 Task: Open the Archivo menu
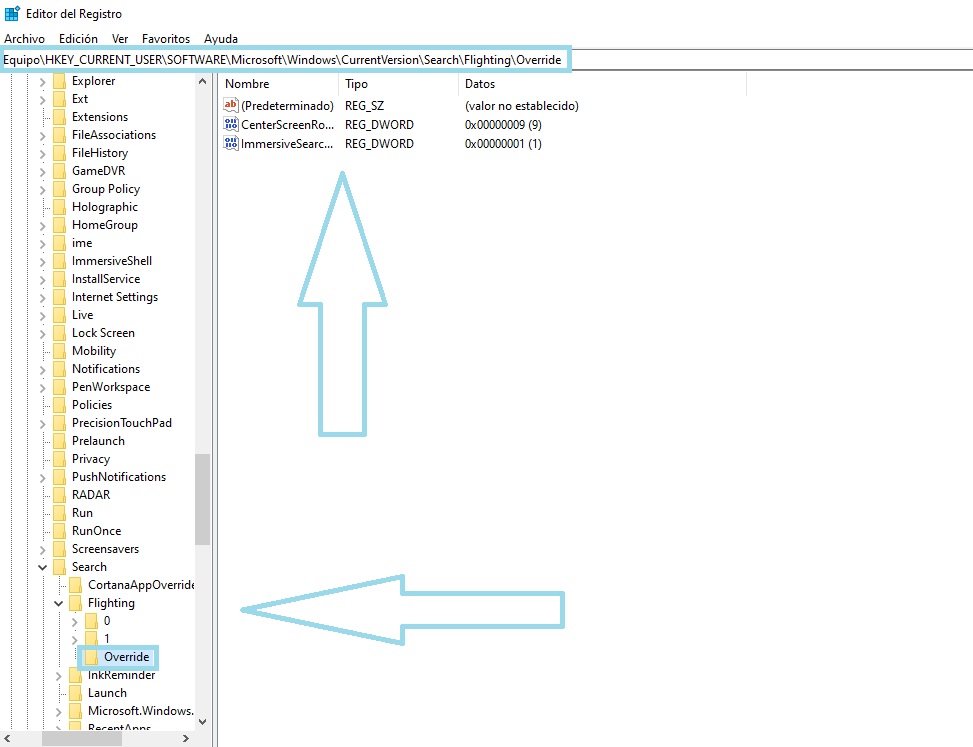(24, 38)
